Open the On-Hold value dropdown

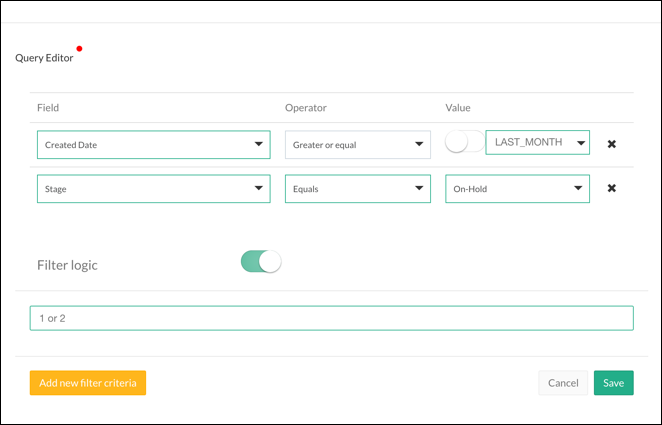[517, 188]
